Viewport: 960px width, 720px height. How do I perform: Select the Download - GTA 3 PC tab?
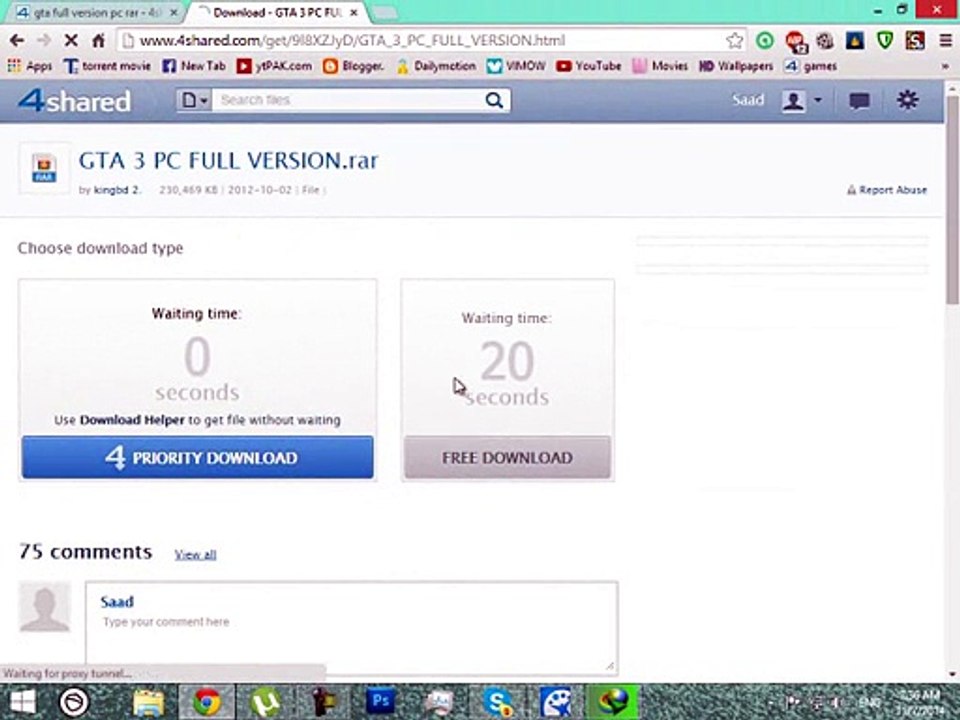pyautogui.click(x=277, y=12)
